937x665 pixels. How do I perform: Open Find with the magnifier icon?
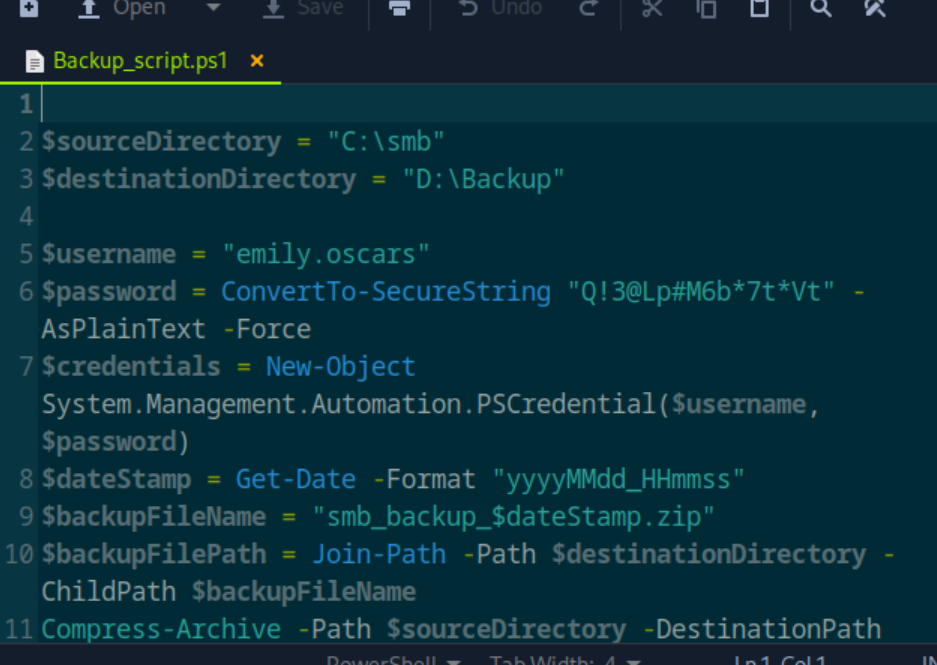click(x=821, y=8)
